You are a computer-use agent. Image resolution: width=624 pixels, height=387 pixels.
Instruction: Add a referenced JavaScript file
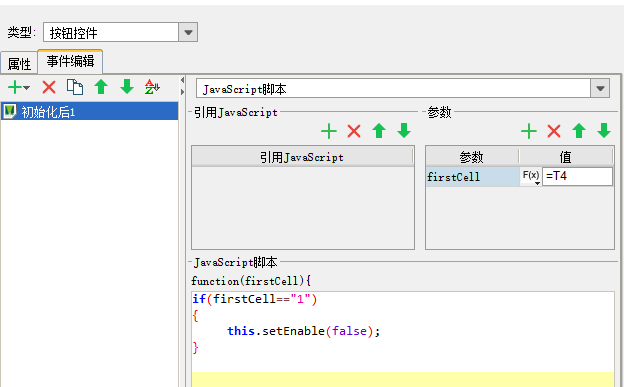click(329, 131)
